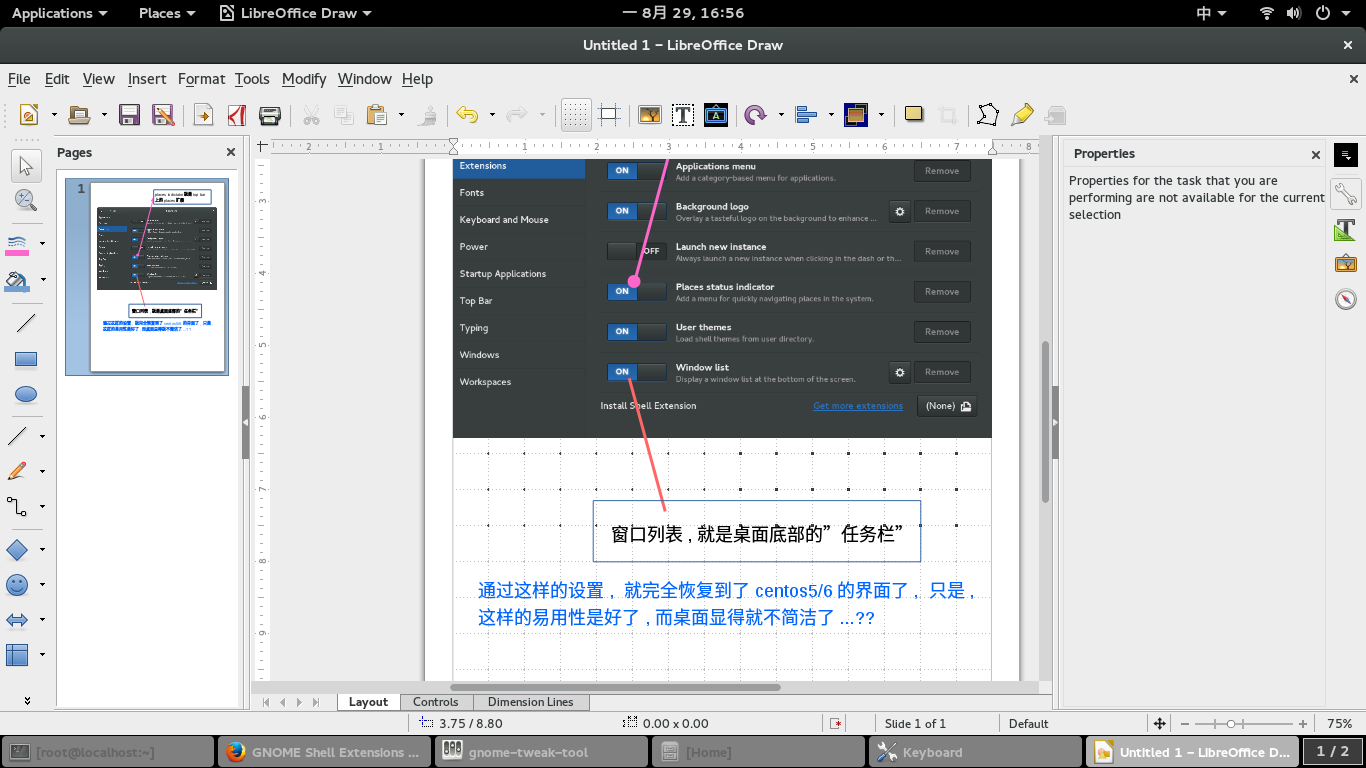Click the Paste clipboard icon
1366x768 pixels.
click(377, 115)
